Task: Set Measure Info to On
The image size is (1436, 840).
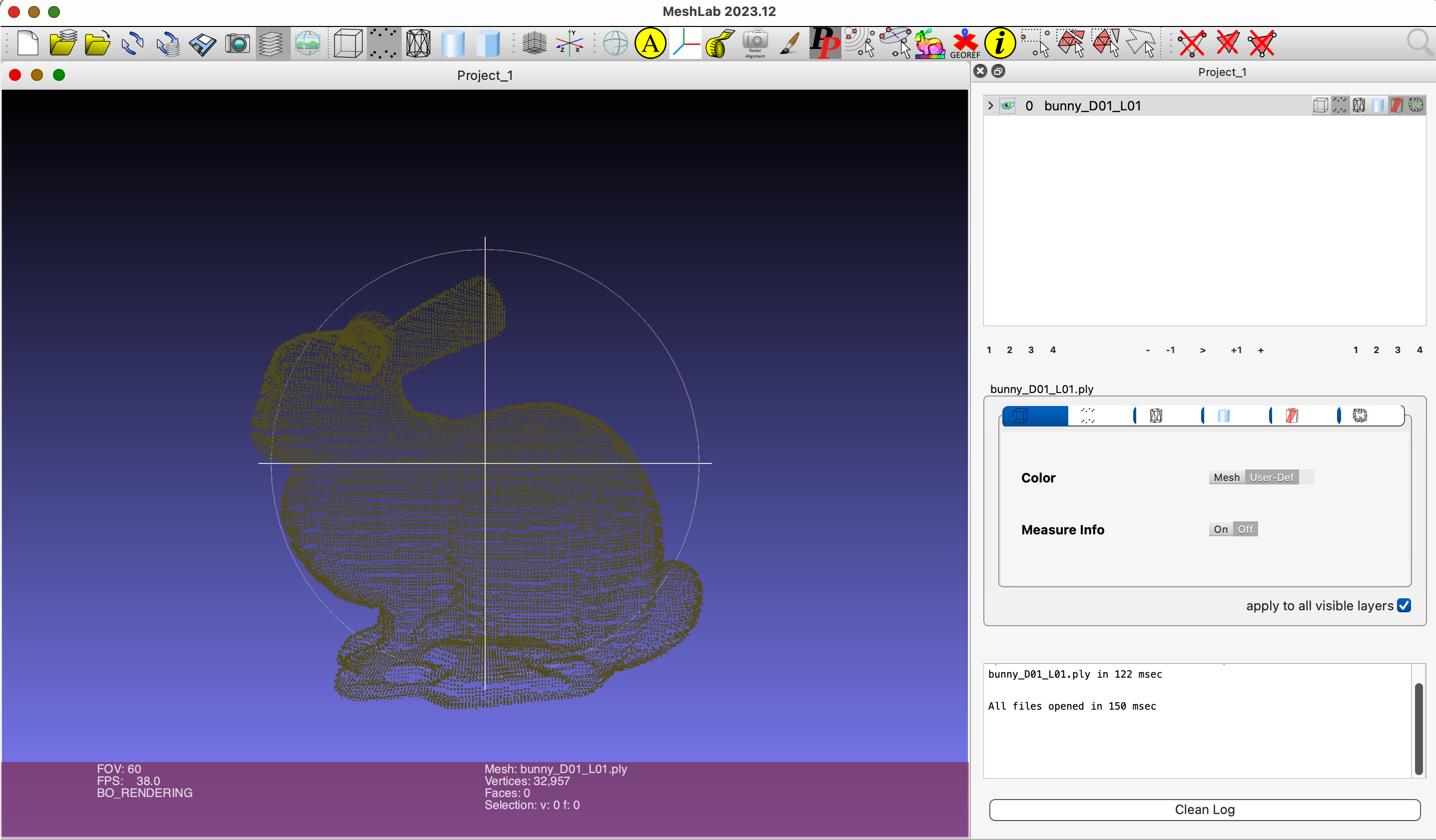Action: pyautogui.click(x=1221, y=529)
